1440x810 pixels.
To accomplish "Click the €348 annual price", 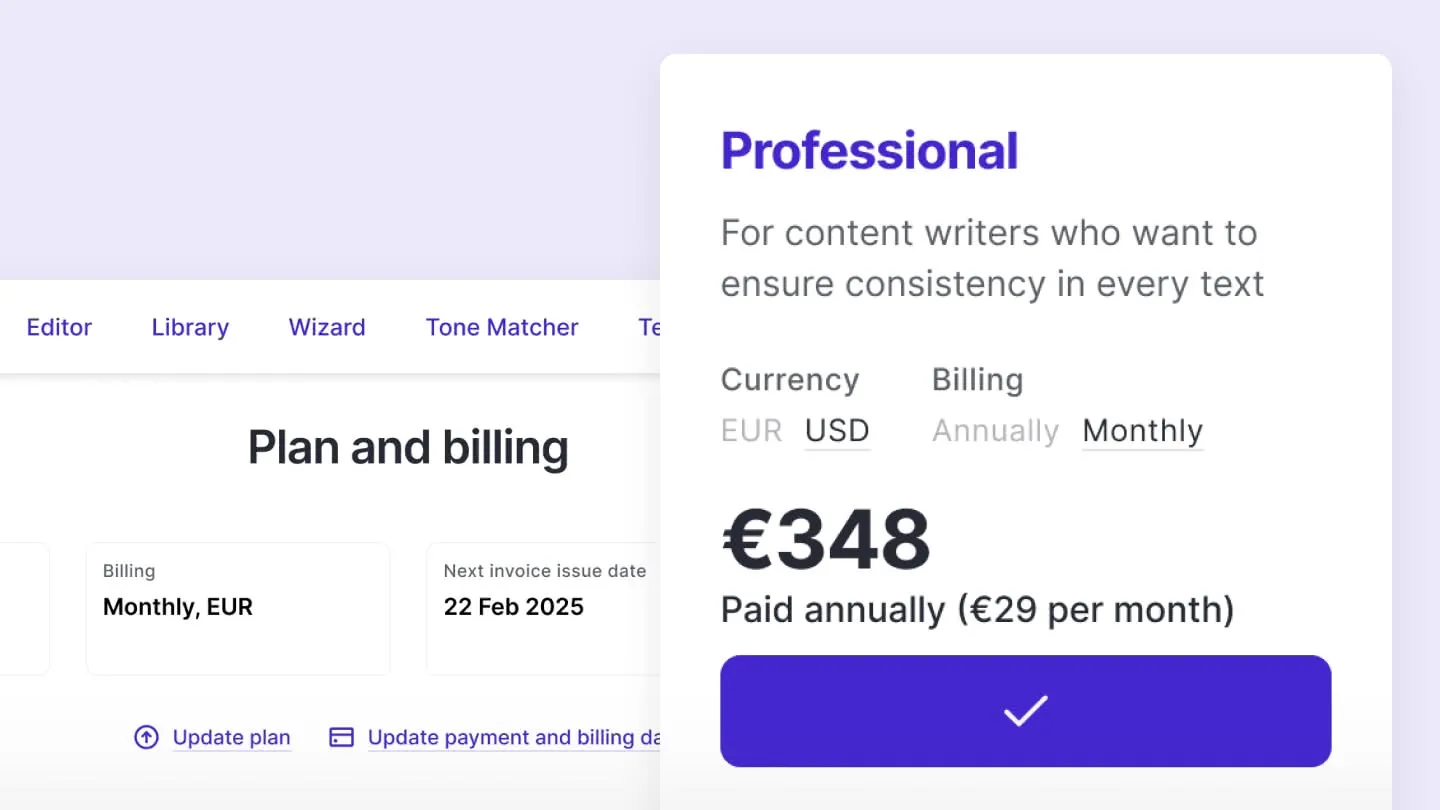I will (x=824, y=540).
